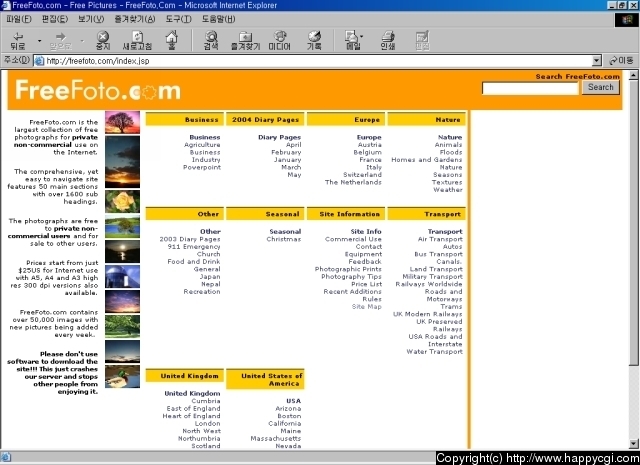
Task: Click the Mail (메일) toolbar icon
Action: 352,40
